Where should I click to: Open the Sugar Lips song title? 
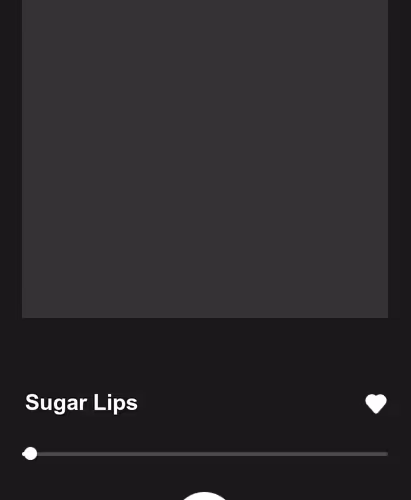[81, 403]
